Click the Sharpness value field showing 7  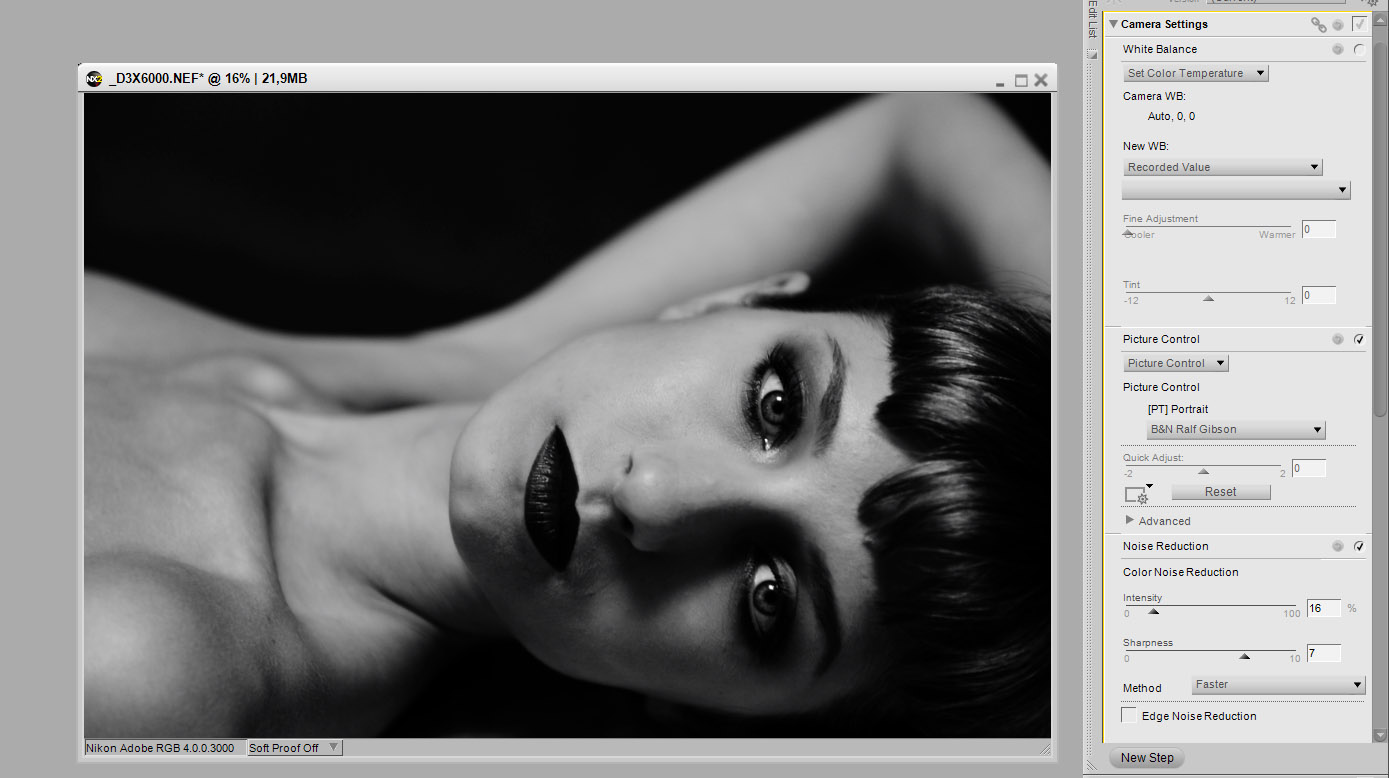pyautogui.click(x=1324, y=653)
